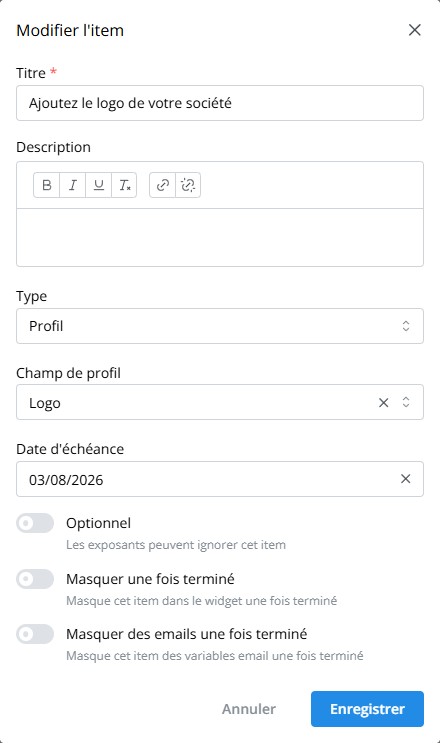Click the Masquer une fois terminé label
This screenshot has height=743, width=440.
150,579
